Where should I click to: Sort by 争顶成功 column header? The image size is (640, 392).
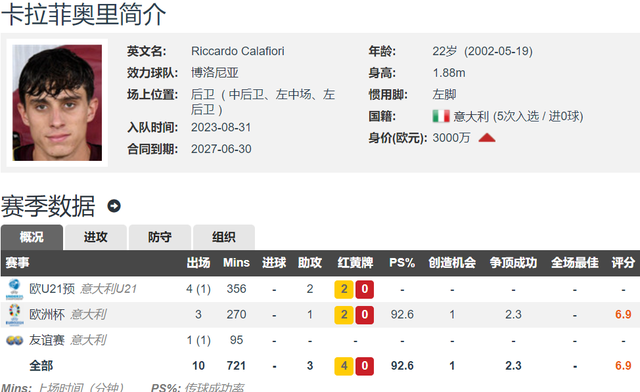(513, 263)
